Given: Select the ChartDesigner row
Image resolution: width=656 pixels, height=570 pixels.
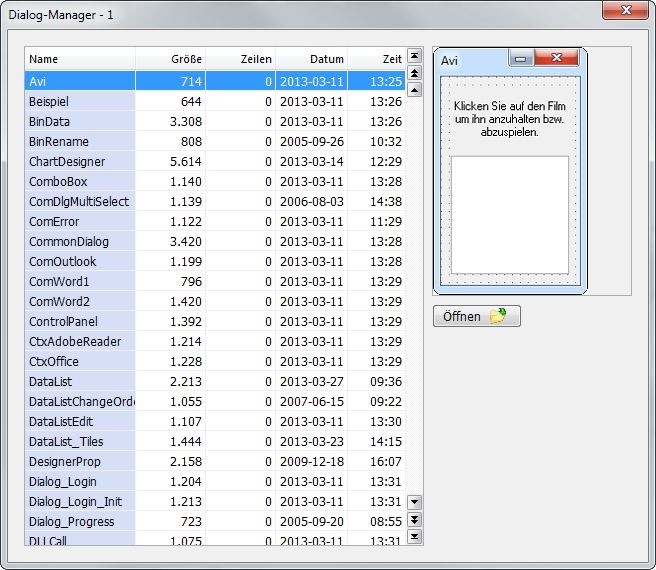Looking at the screenshot, I should tap(80, 161).
